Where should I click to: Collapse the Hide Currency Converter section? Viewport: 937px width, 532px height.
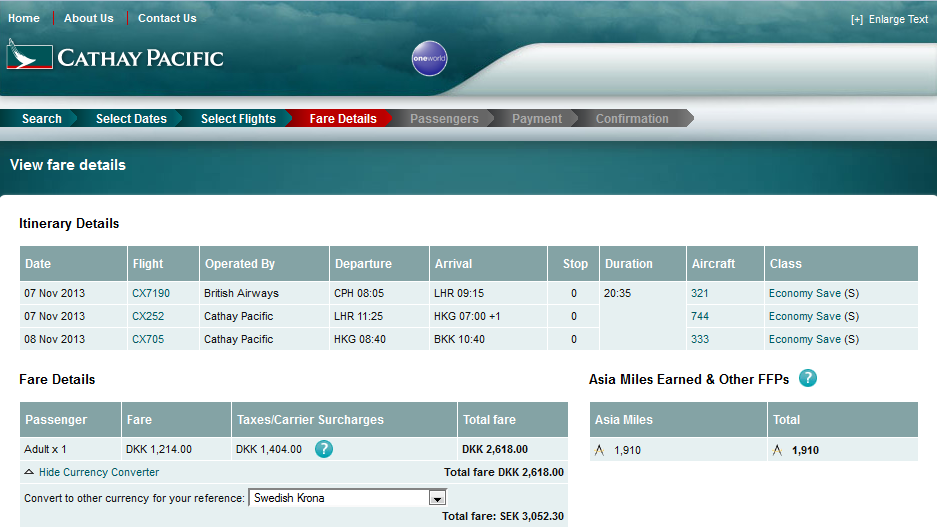pos(92,472)
